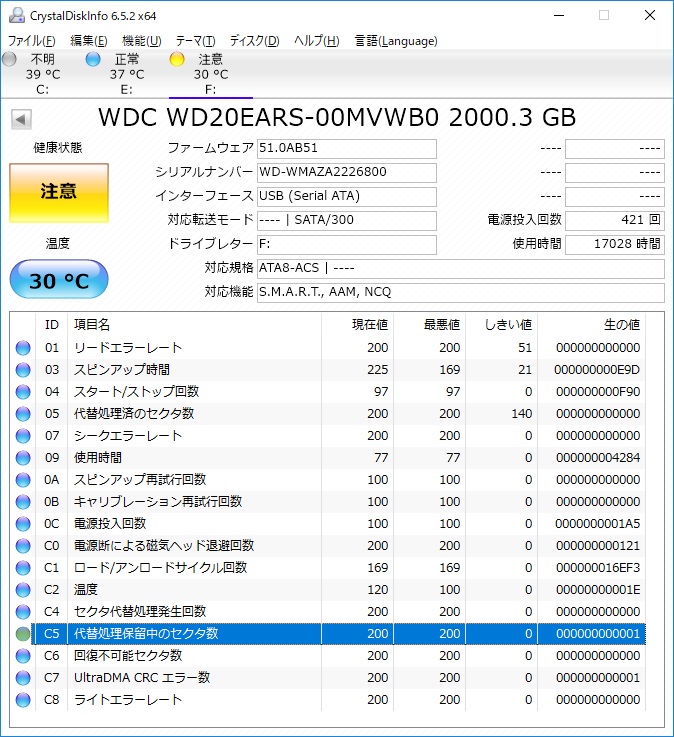
Task: Click the 最悪値 column header
Action: [430, 325]
